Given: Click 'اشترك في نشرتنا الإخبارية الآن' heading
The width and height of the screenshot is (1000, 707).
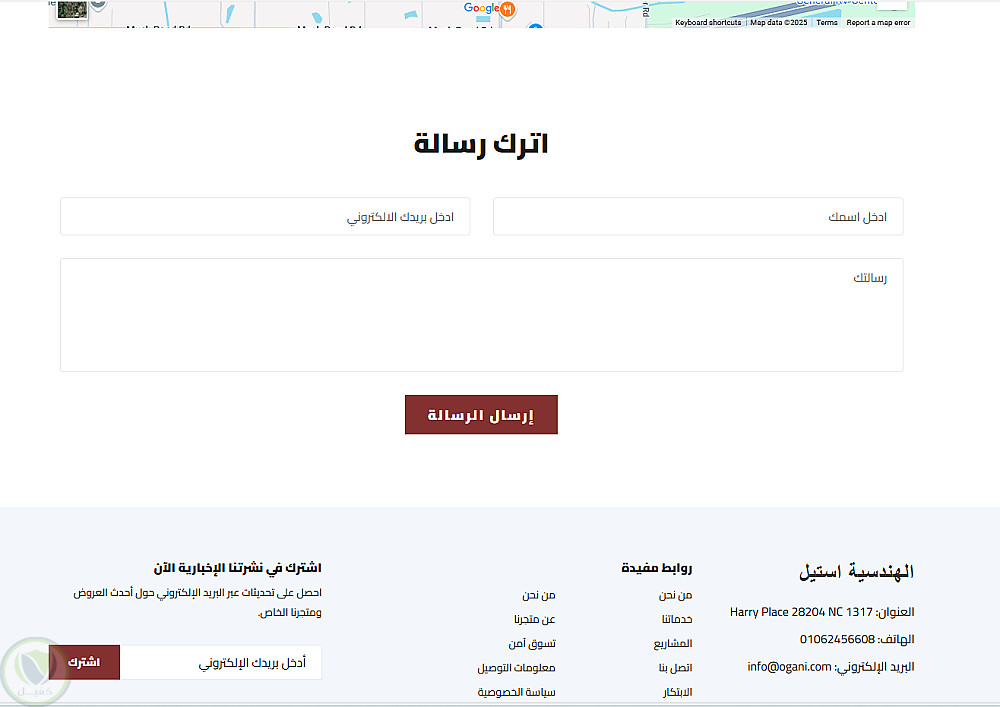Looking at the screenshot, I should [x=237, y=567].
